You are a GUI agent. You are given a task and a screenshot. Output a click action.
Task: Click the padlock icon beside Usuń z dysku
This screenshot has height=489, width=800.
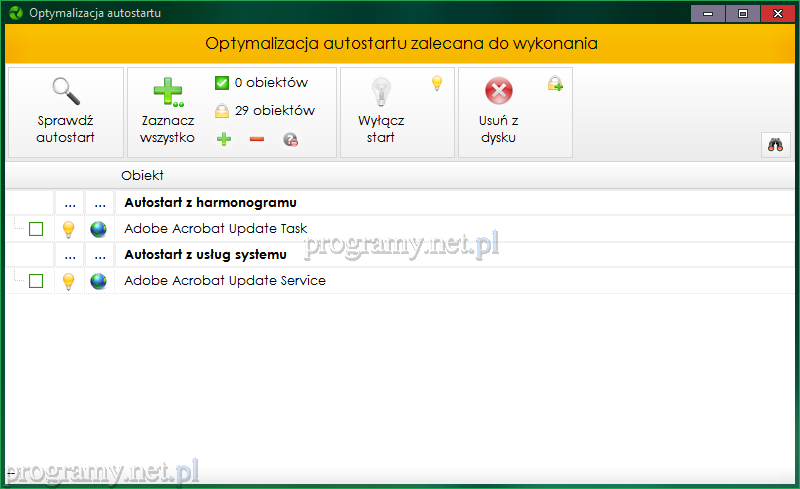tap(555, 85)
